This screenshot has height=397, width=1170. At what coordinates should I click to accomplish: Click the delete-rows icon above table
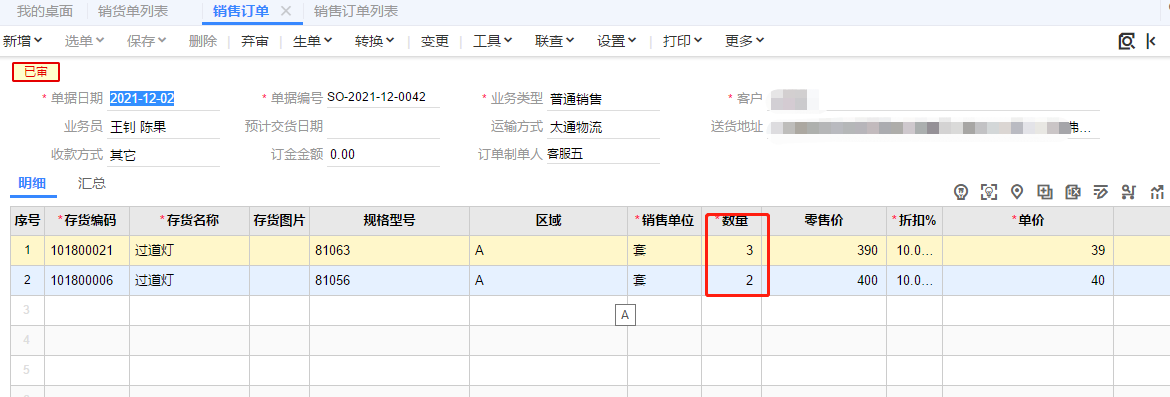coord(1073,192)
